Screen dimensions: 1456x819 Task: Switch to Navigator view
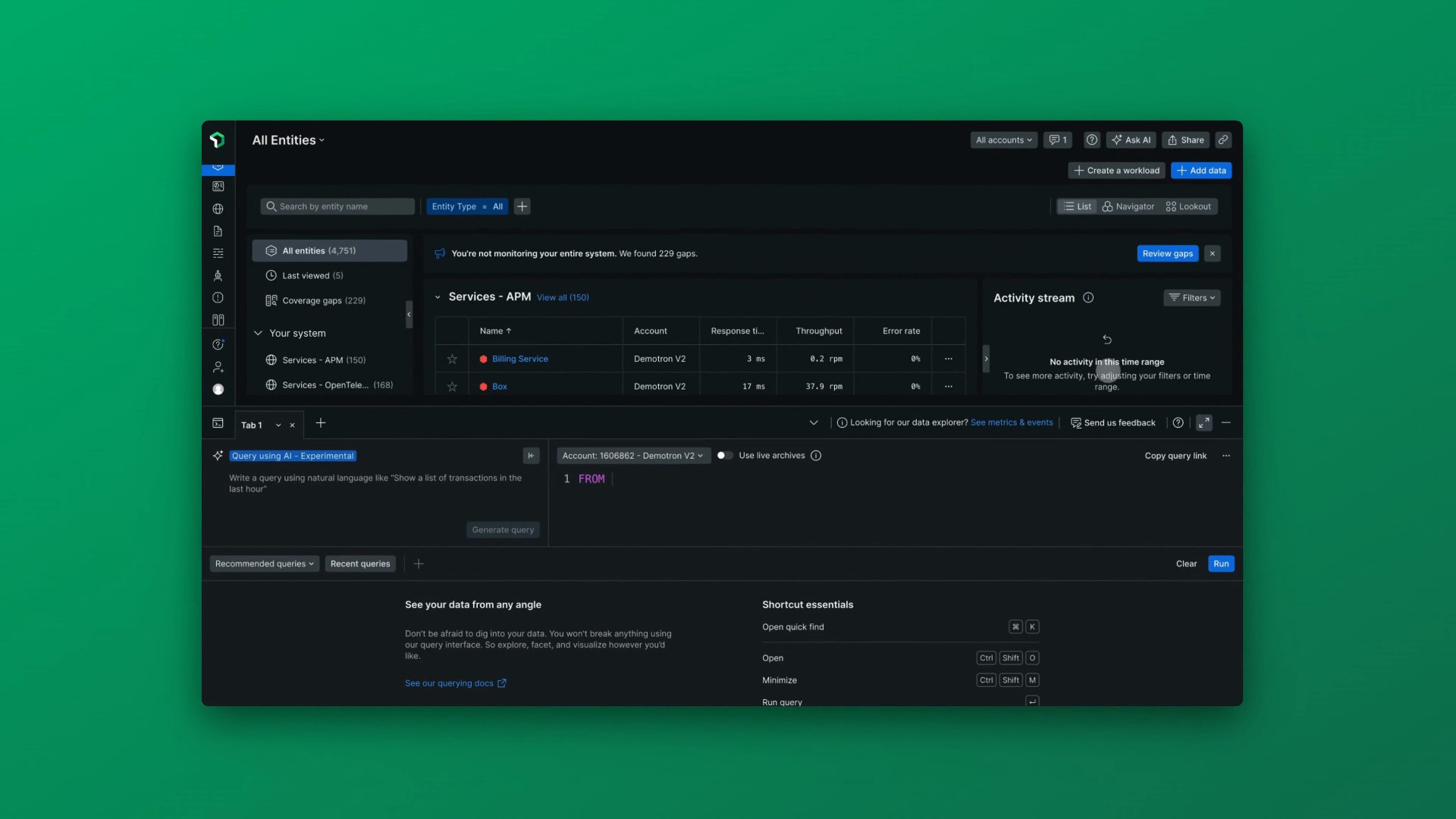[x=1128, y=206]
